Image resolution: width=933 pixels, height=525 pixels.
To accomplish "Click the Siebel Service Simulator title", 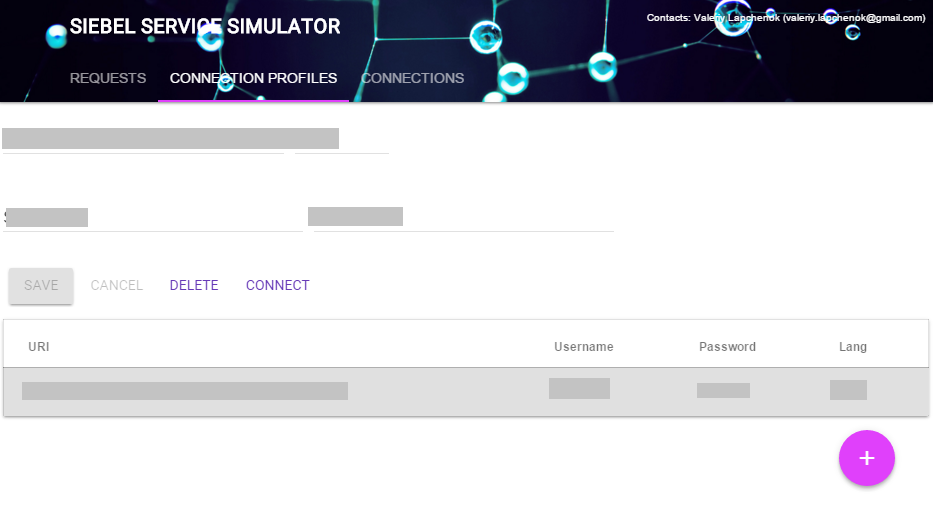I will pyautogui.click(x=205, y=26).
